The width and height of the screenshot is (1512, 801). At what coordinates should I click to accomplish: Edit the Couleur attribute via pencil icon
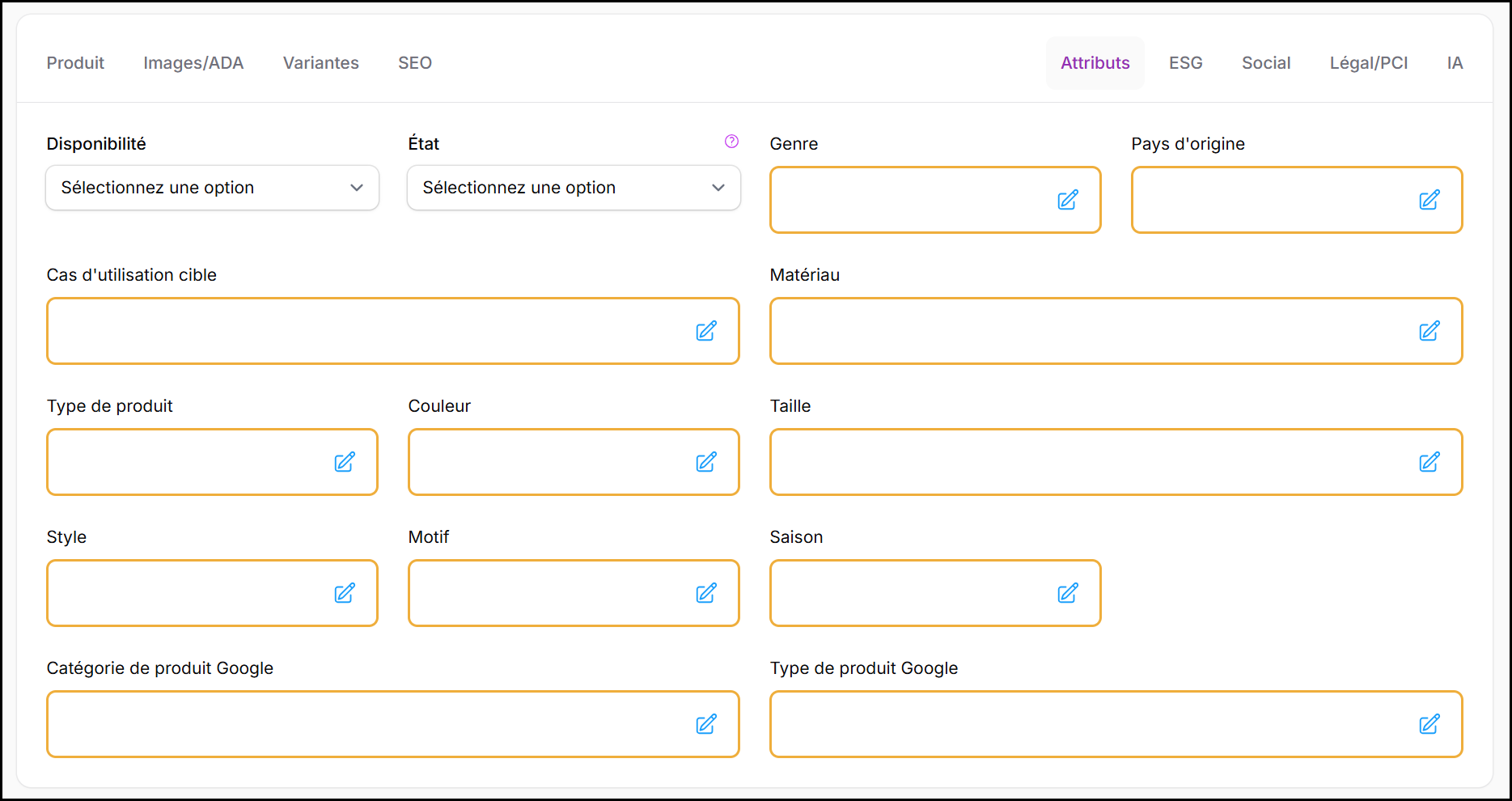tap(705, 462)
